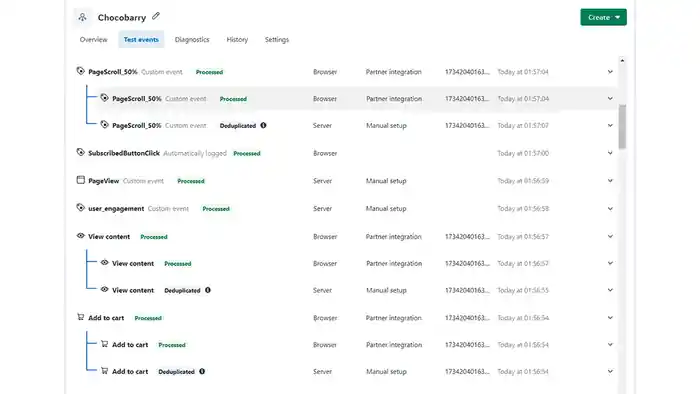
Task: Click the PageView event name
Action: pos(104,181)
